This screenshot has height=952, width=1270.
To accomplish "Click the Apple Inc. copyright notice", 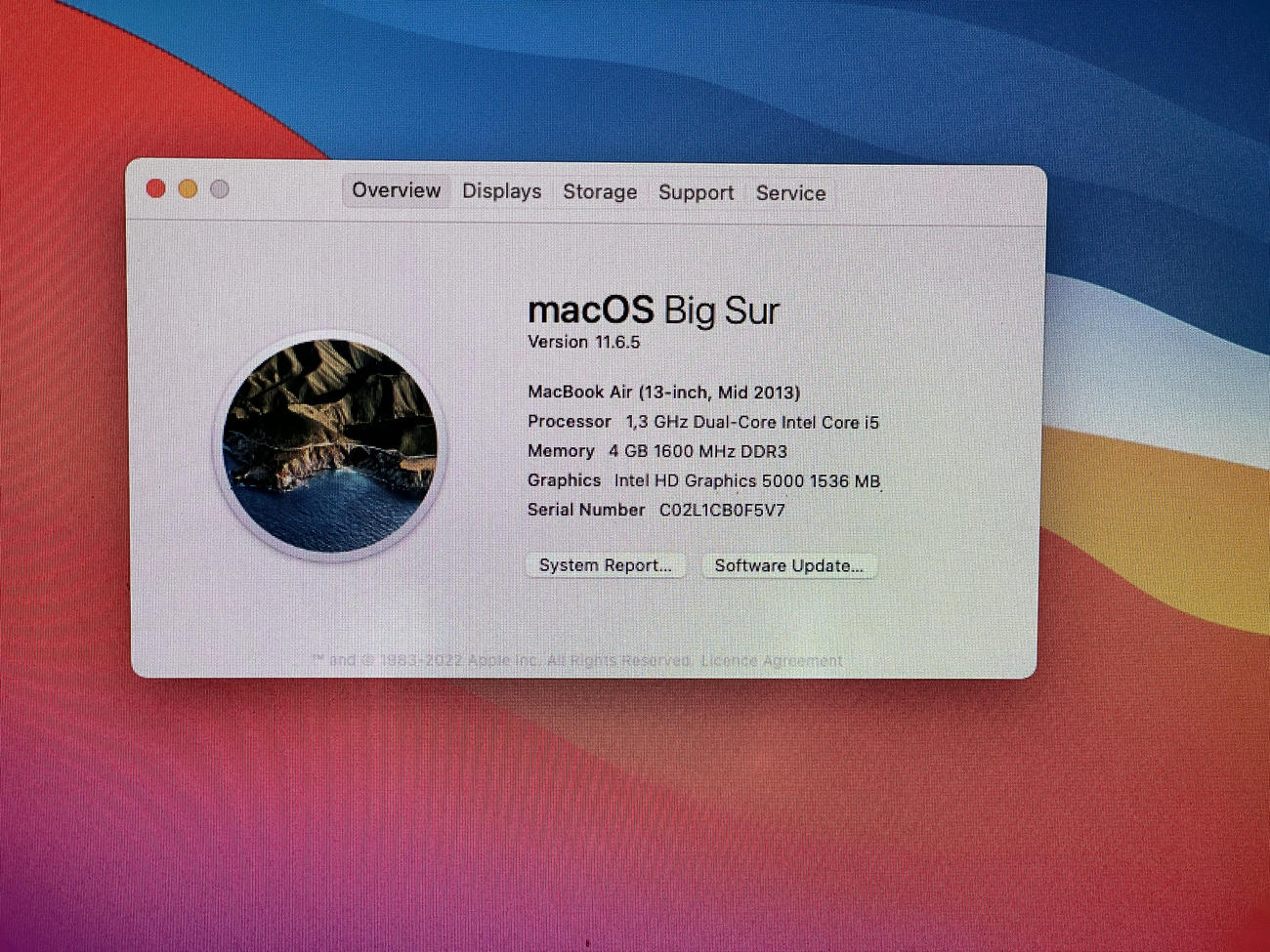I will [501, 661].
